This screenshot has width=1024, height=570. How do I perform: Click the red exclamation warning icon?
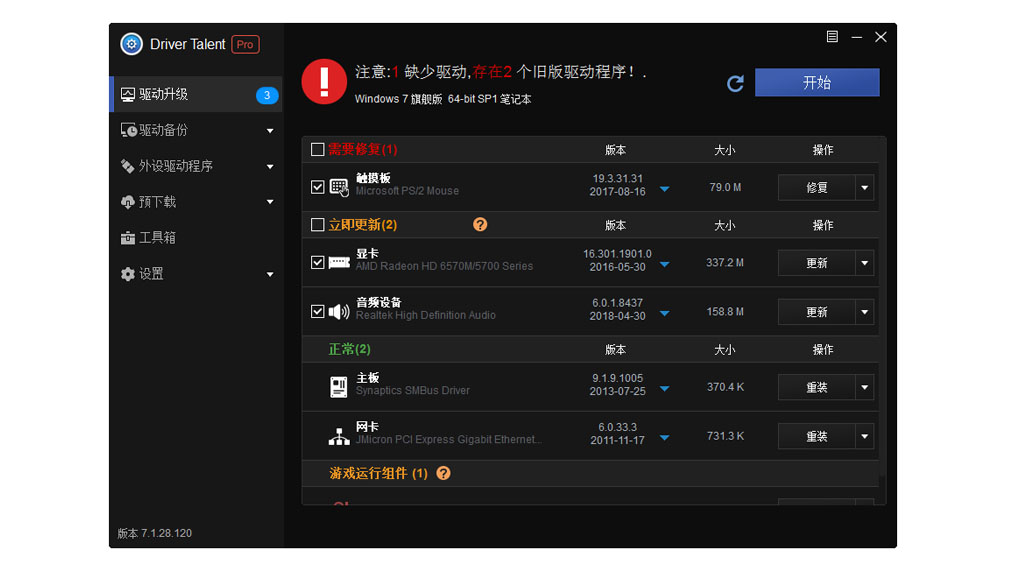coord(324,82)
